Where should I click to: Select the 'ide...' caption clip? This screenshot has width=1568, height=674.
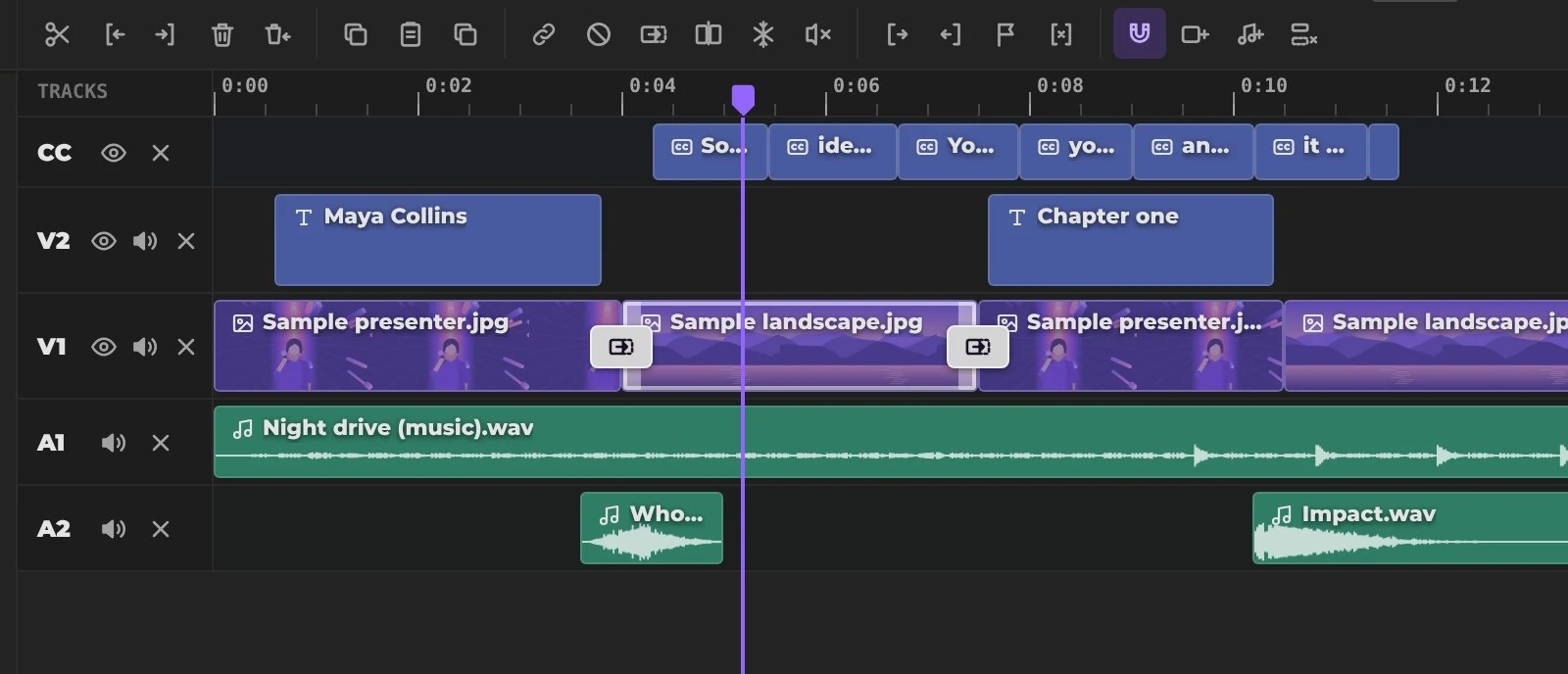tap(833, 152)
